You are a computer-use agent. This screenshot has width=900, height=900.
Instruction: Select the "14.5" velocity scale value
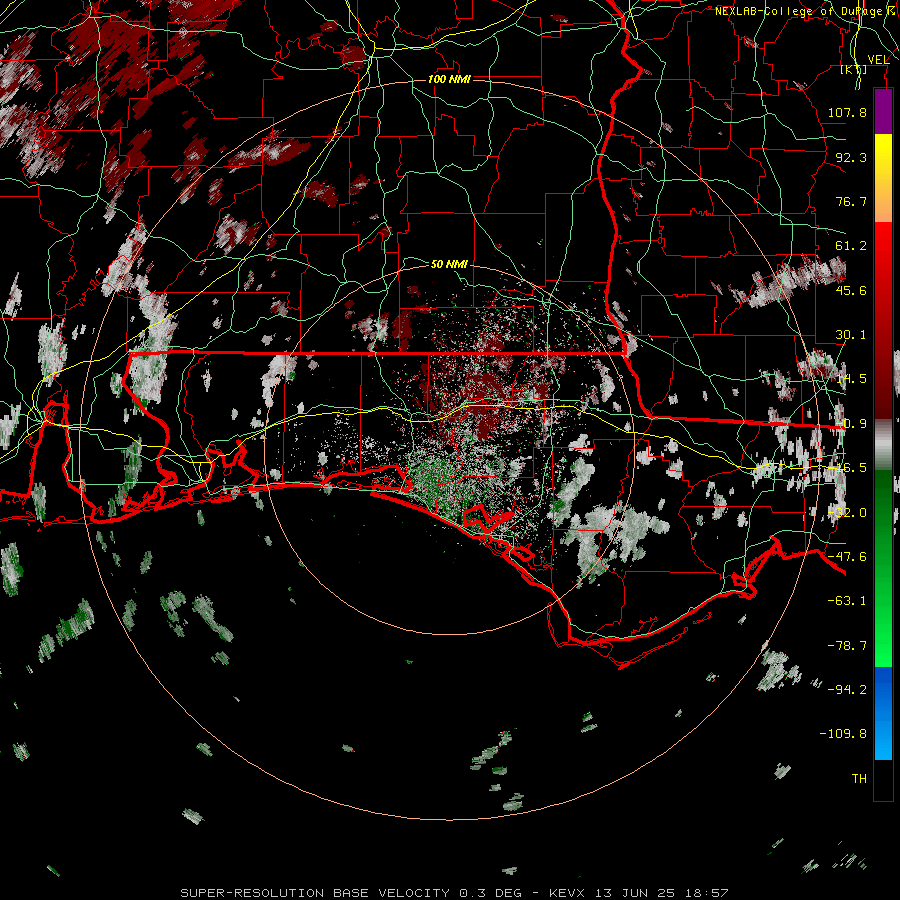[851, 379]
